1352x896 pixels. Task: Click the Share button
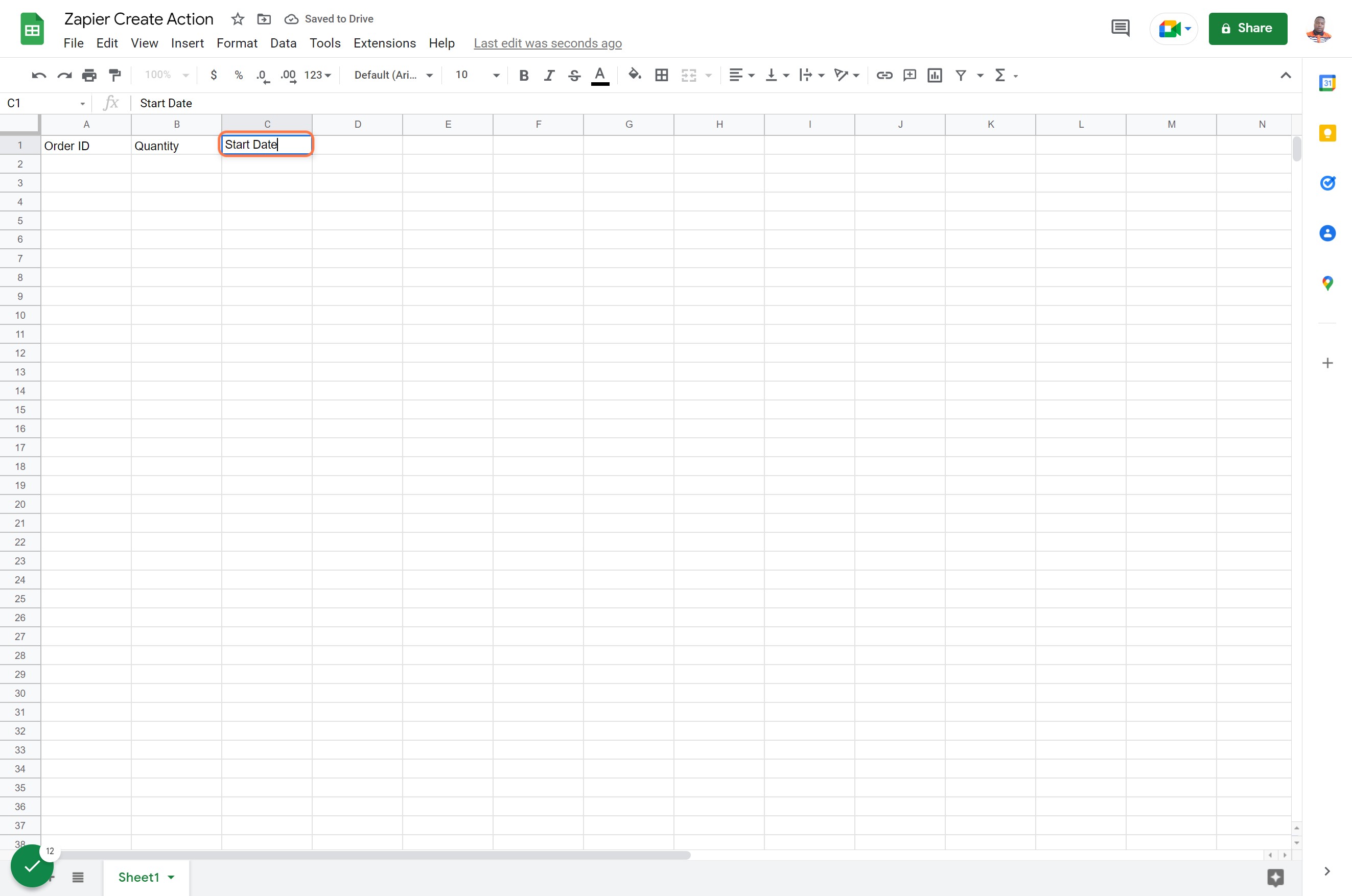(x=1248, y=29)
